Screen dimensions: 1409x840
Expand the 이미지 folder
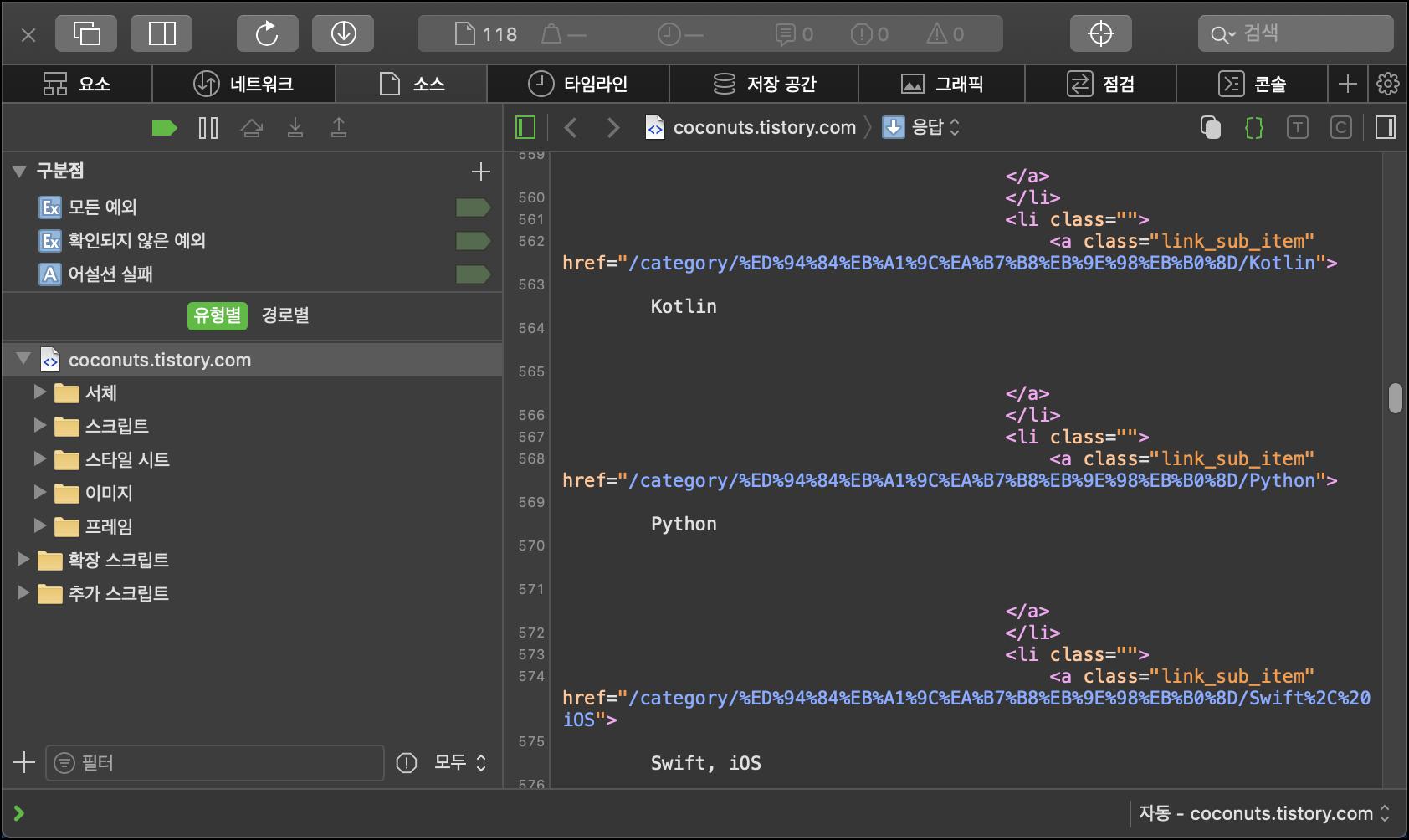coord(39,492)
